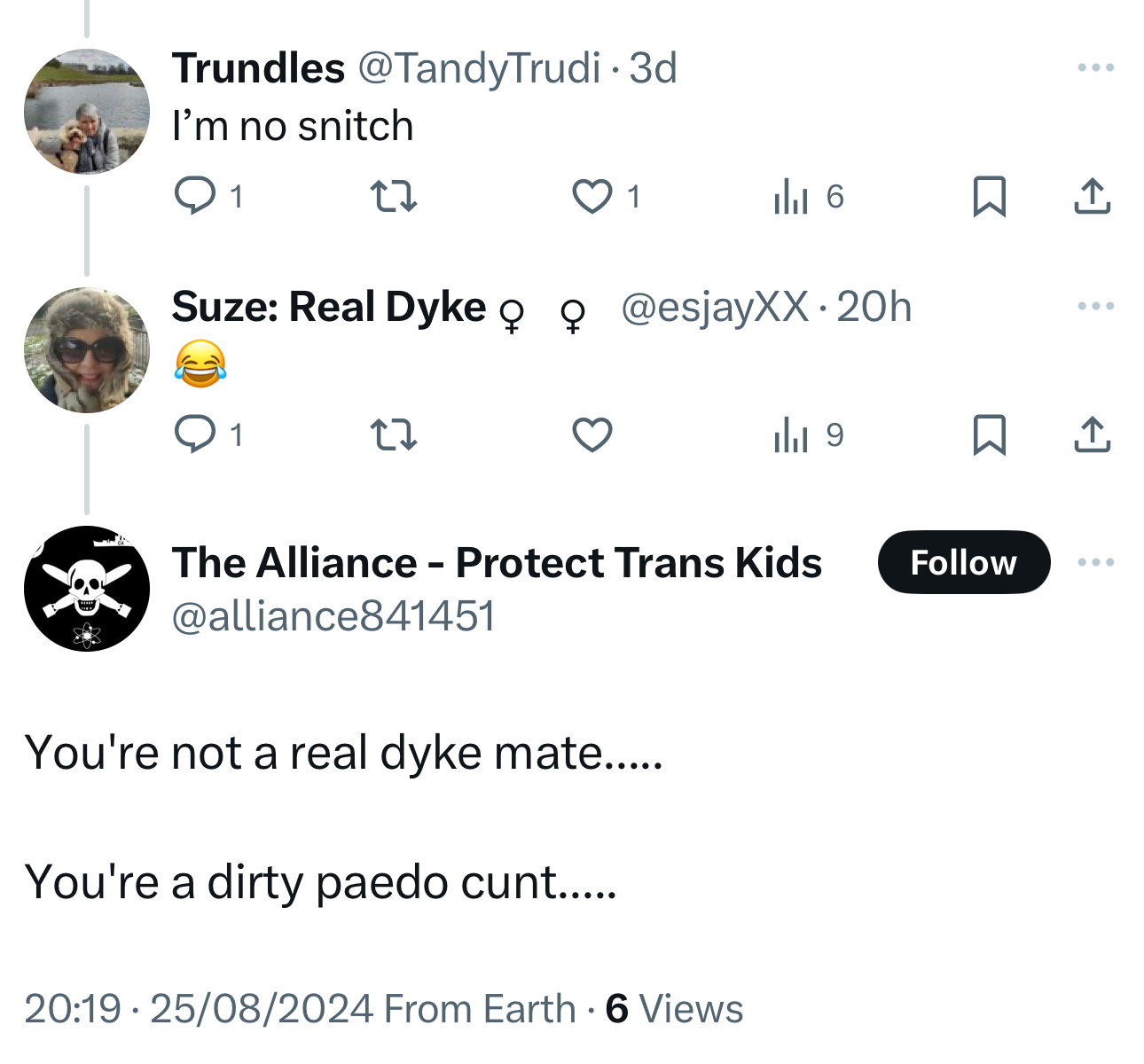Like the Trundles "I'm no snitch" tweet
The height and width of the screenshot is (1064, 1144).
592,196
